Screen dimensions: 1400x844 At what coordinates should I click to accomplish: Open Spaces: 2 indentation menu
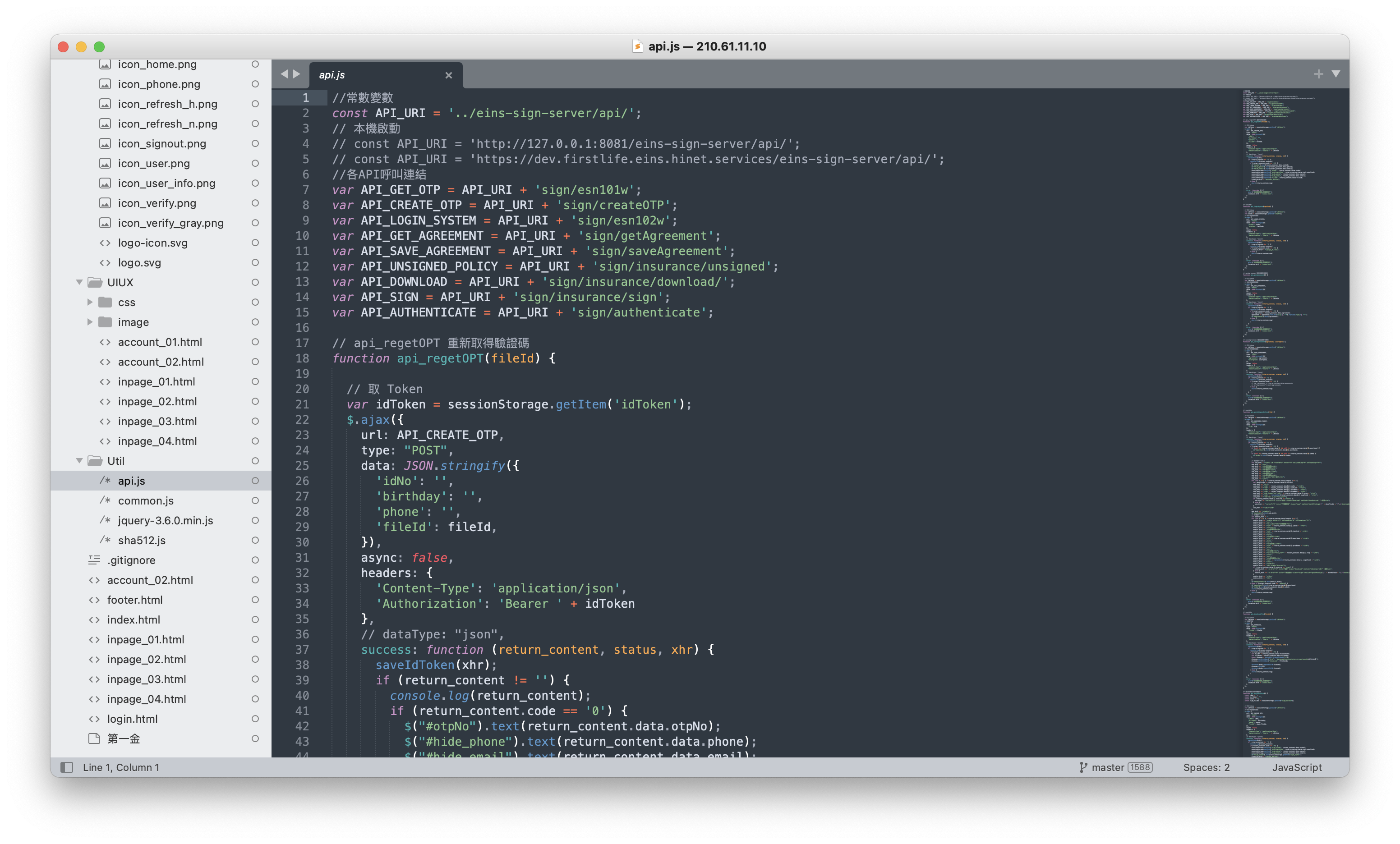coord(1206,767)
